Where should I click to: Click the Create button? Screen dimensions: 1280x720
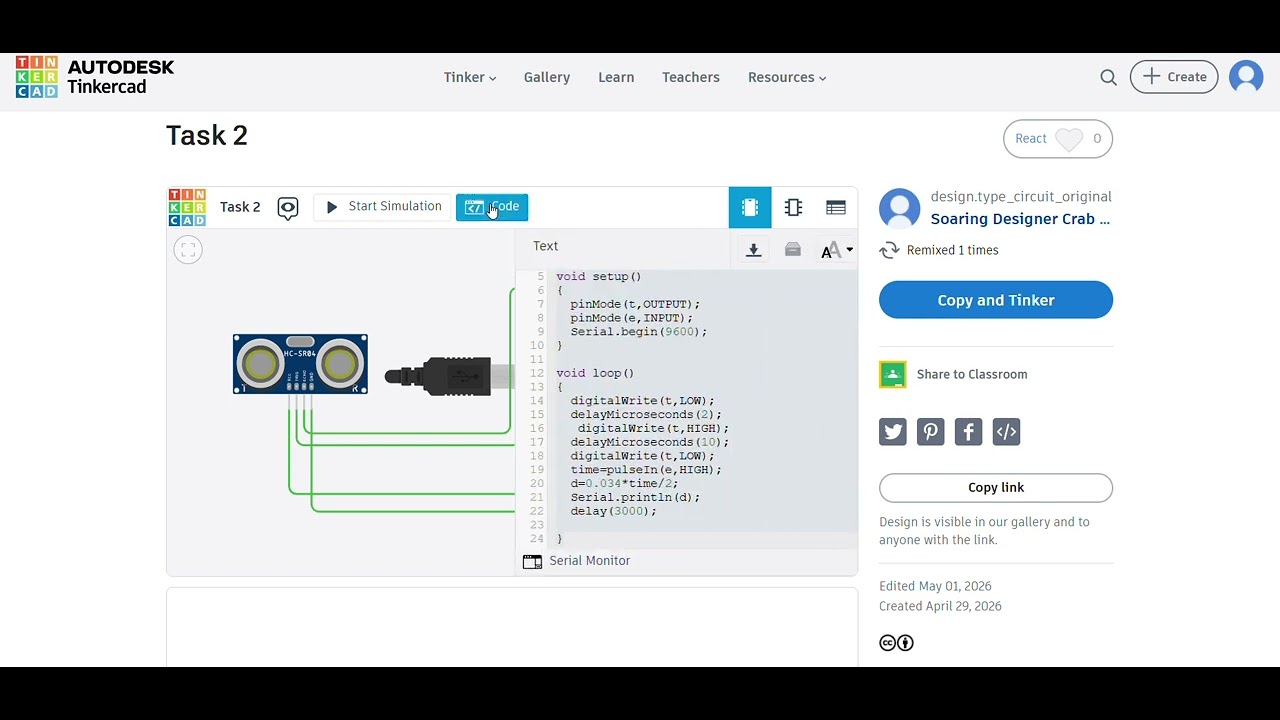click(1174, 77)
